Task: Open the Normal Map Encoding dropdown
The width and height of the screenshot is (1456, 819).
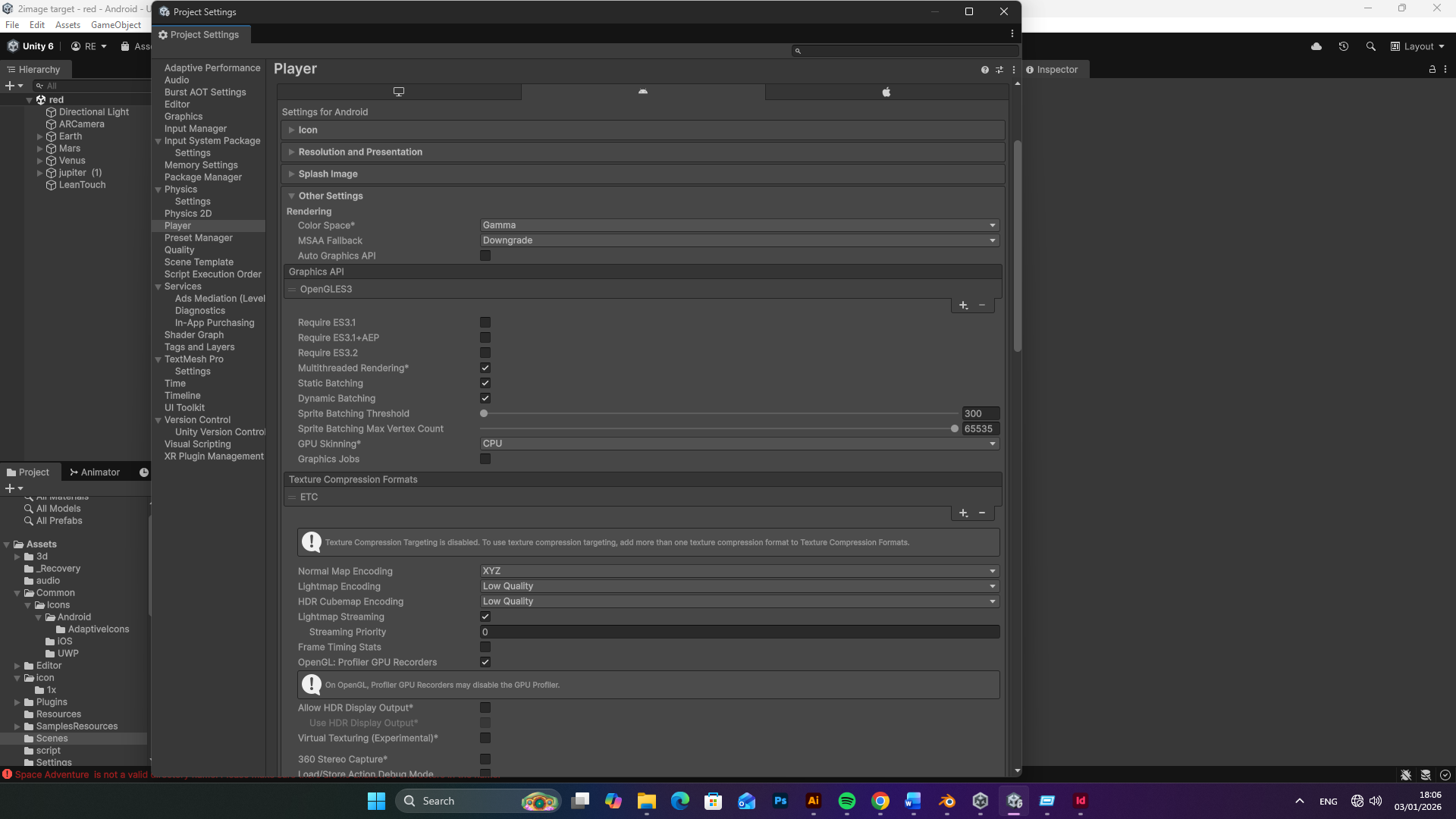Action: pyautogui.click(x=739, y=571)
